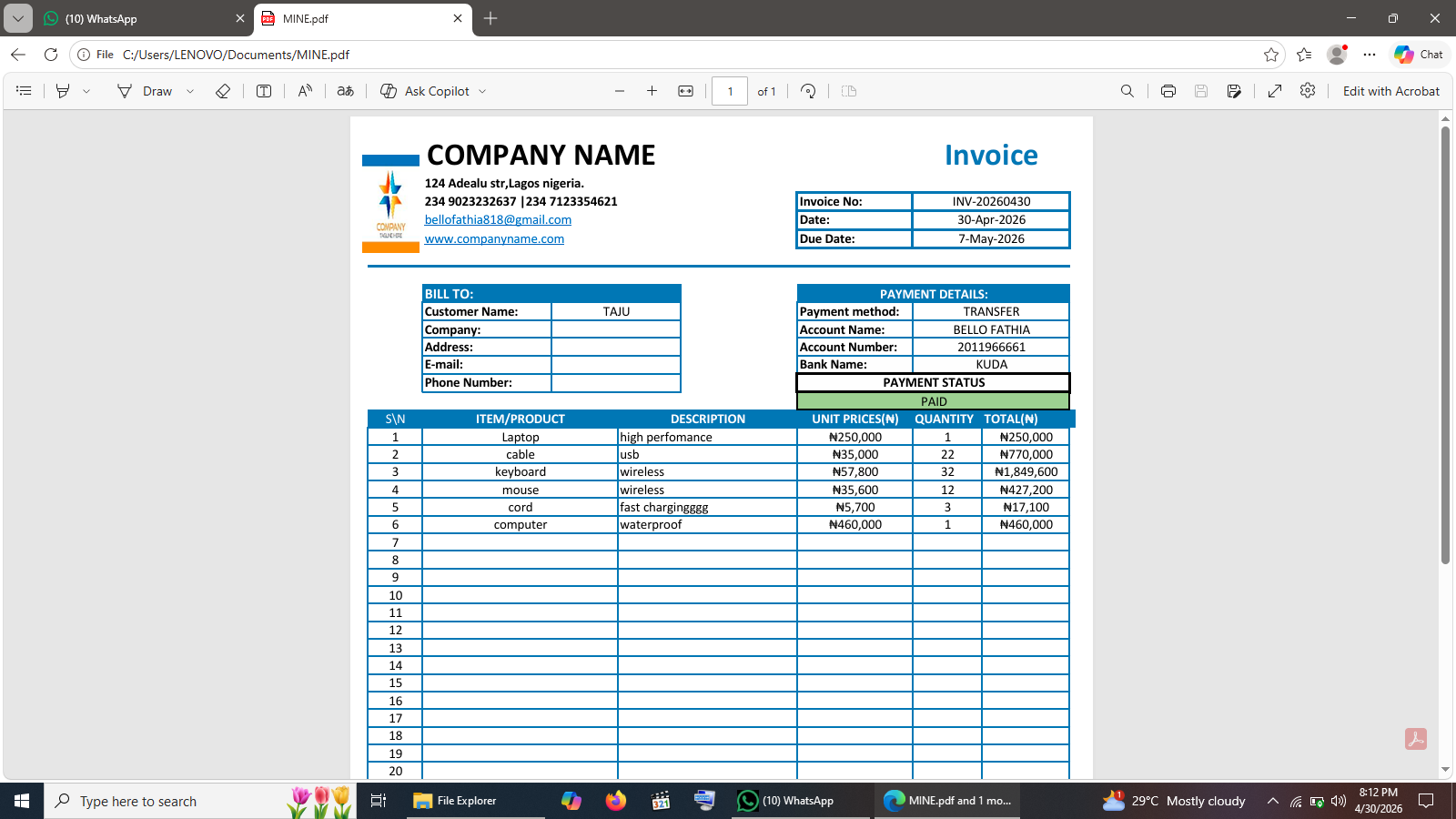Launch Firefox from the taskbar

click(x=616, y=801)
